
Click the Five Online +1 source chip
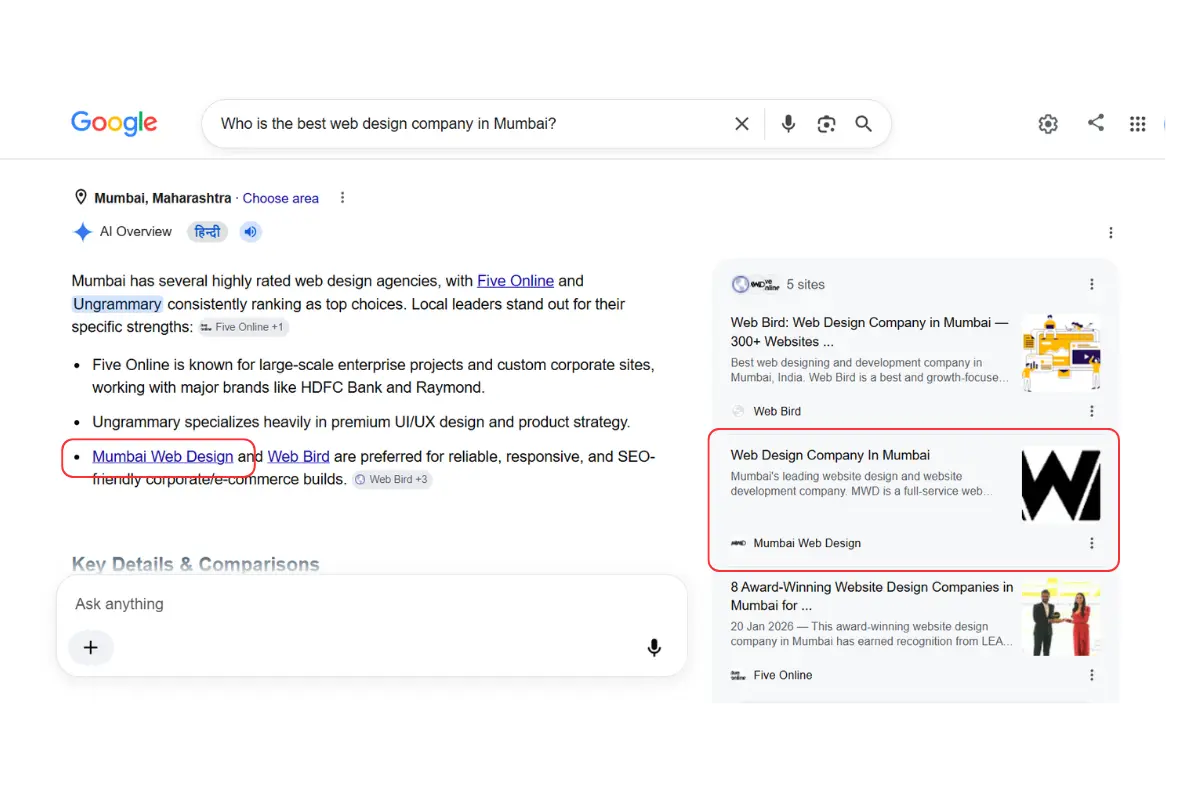(x=243, y=327)
